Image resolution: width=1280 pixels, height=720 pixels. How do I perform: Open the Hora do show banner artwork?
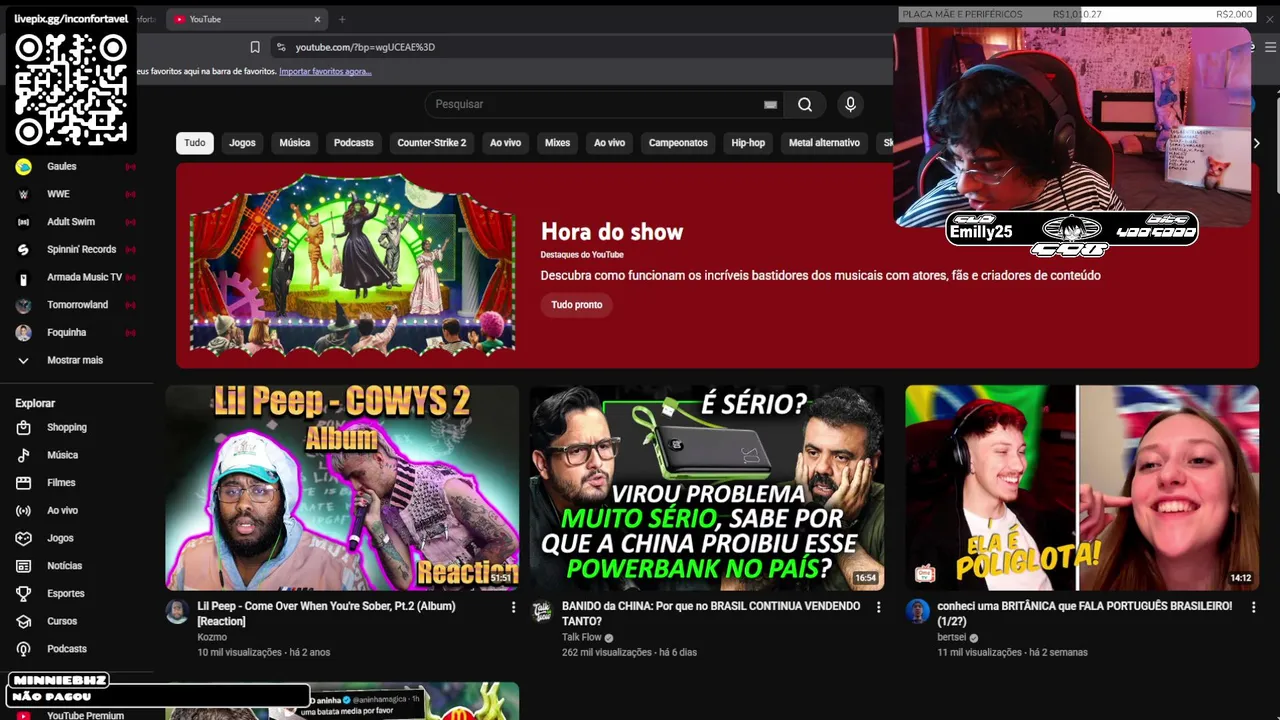(x=352, y=265)
